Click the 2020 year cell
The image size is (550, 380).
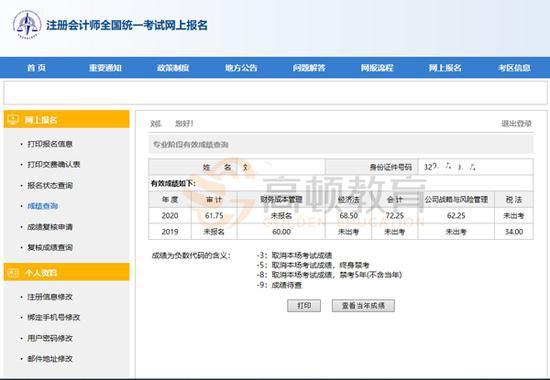tap(170, 215)
